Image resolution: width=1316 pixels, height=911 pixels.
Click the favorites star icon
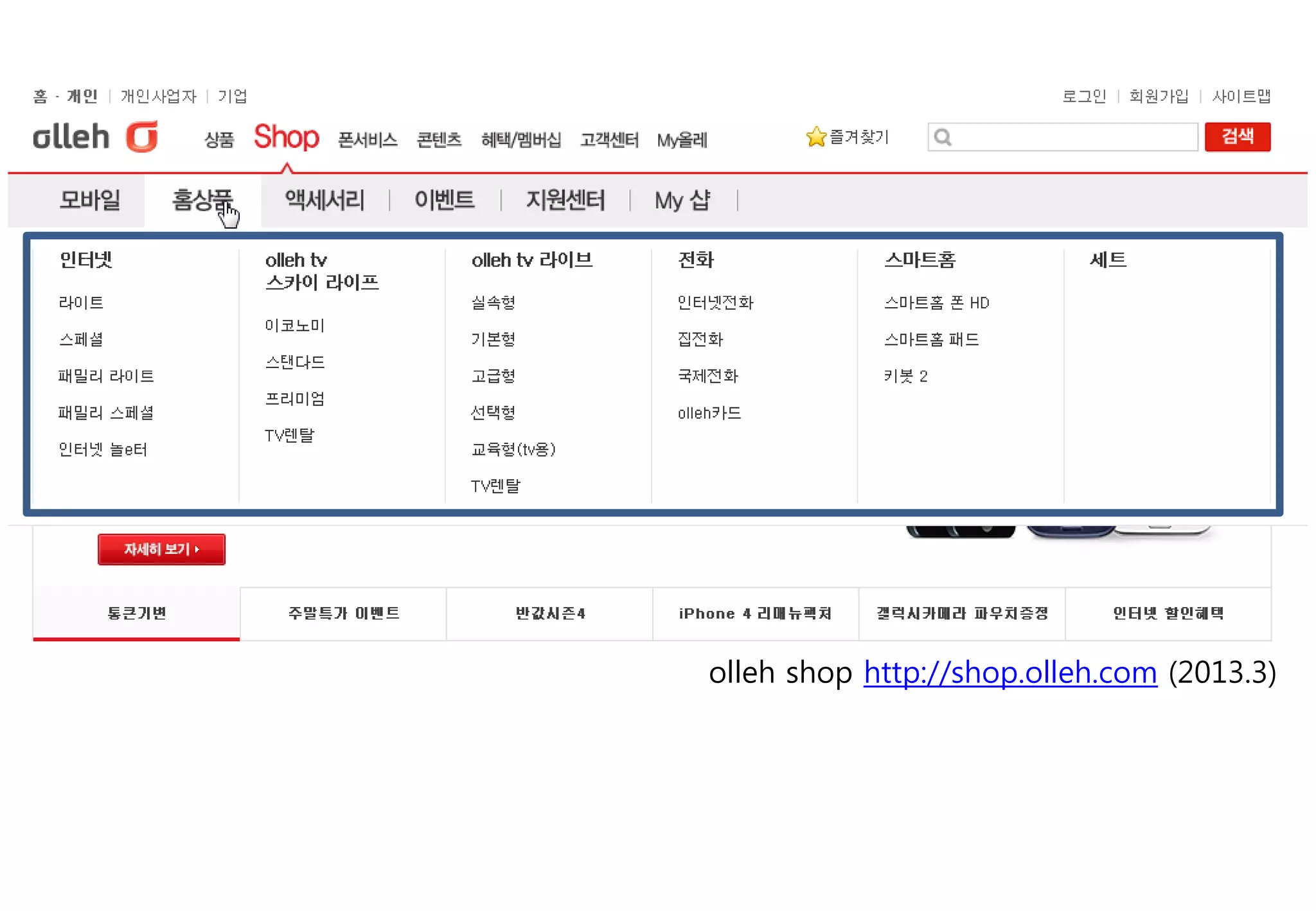(x=816, y=136)
